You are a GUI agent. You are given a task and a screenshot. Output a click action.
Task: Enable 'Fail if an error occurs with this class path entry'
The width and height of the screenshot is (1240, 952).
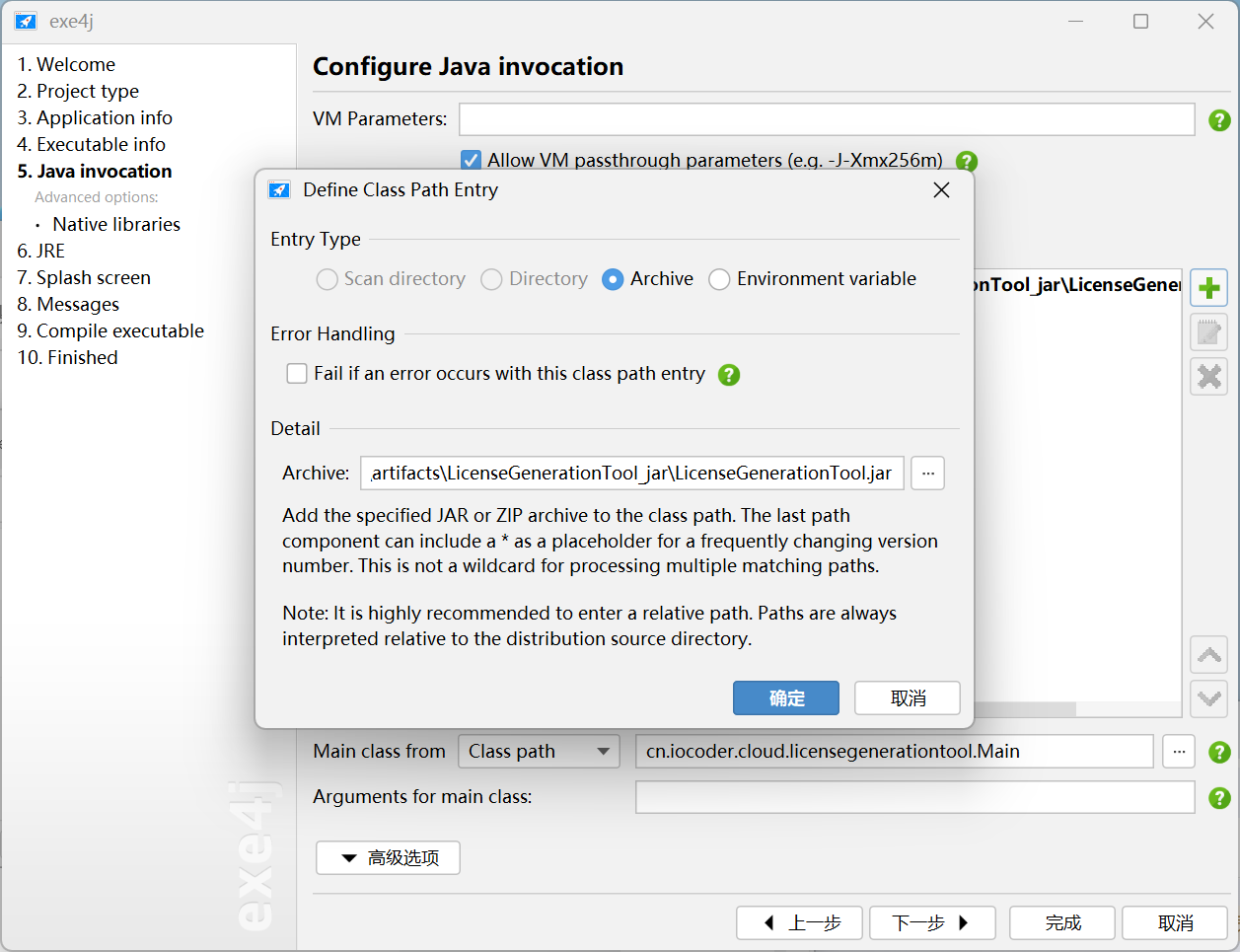(296, 374)
